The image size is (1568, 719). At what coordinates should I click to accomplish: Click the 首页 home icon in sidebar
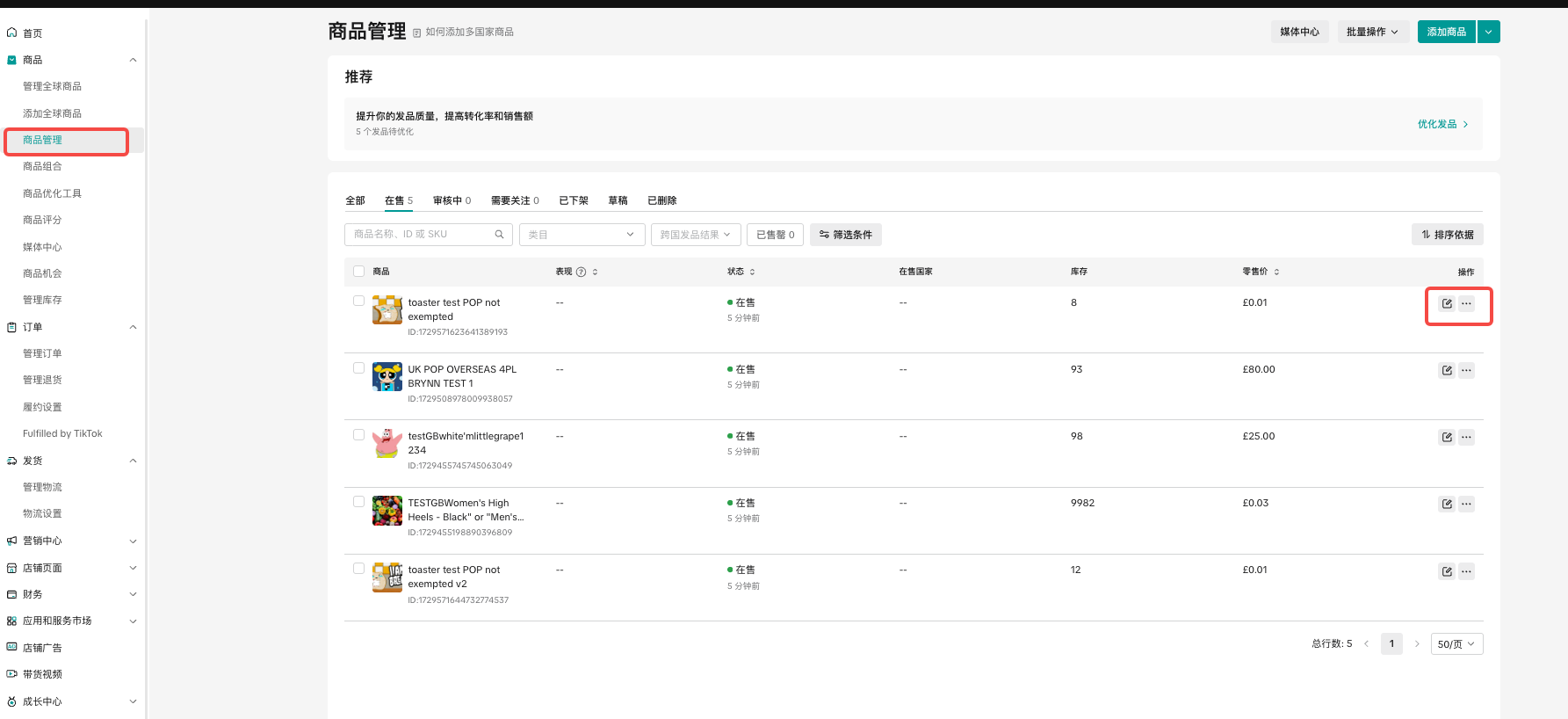tap(12, 33)
